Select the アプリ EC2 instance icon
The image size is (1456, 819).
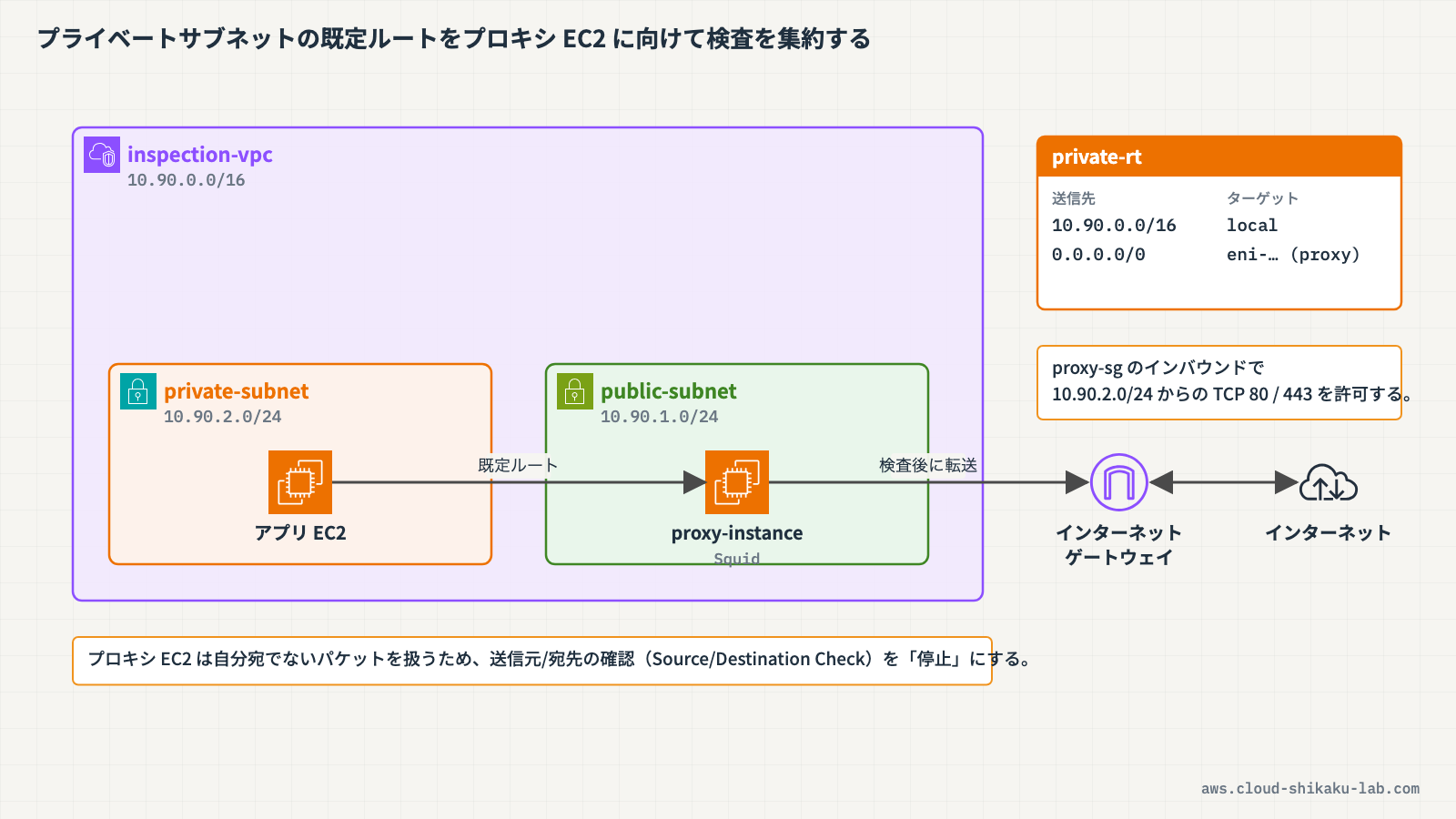coord(300,482)
